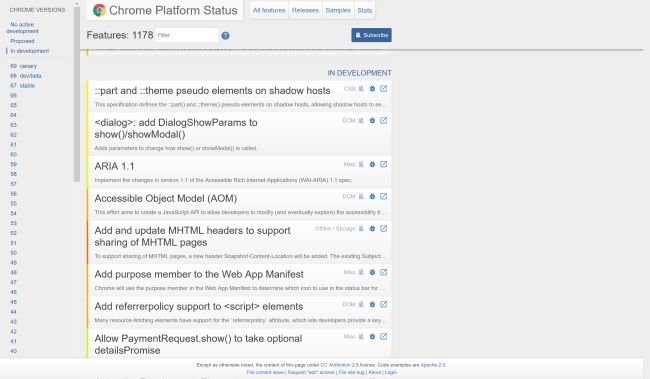Open the Apache-2.0 license link

click(433, 365)
